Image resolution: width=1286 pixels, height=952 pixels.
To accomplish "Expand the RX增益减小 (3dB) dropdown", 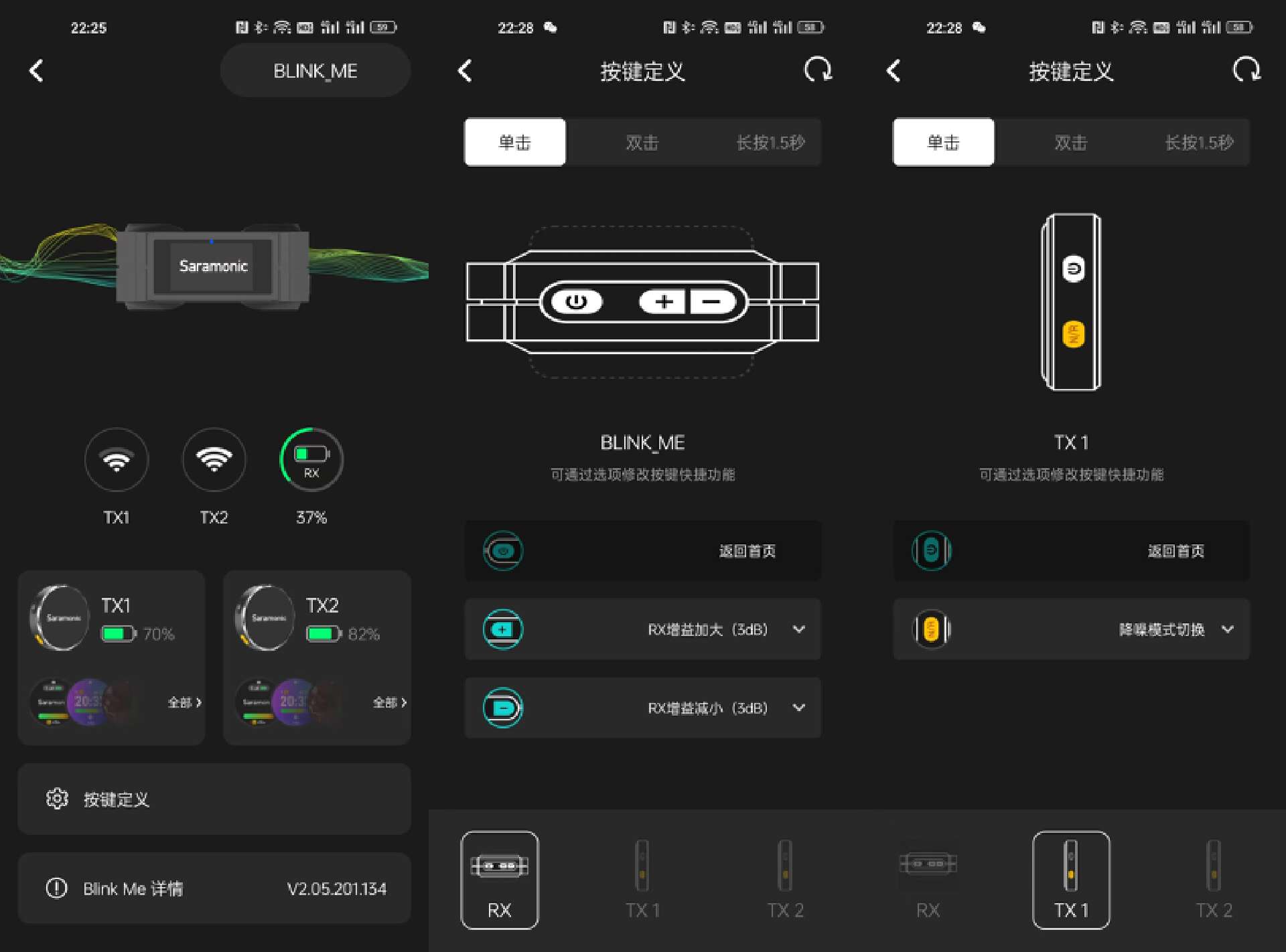I will 798,708.
